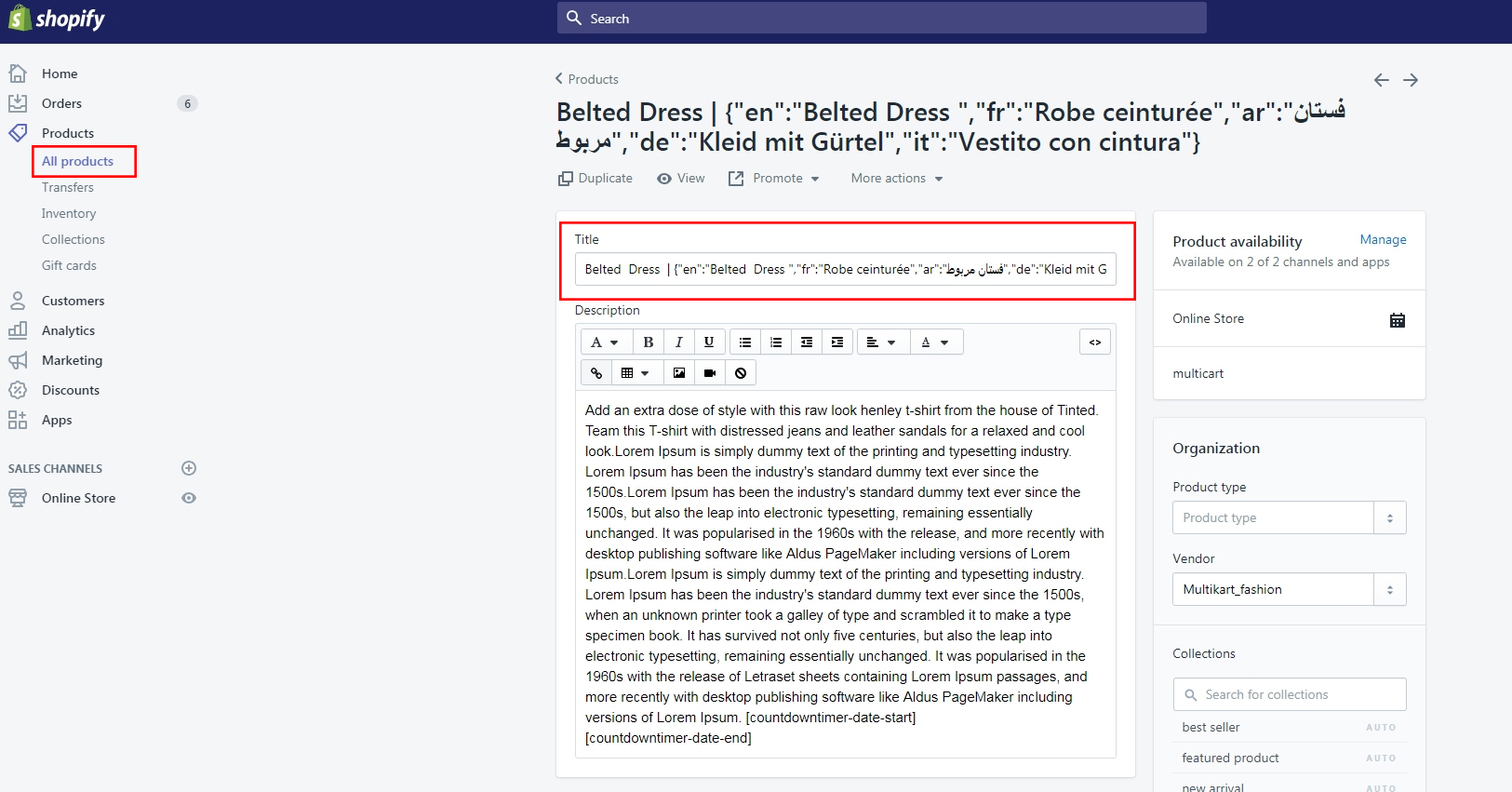The image size is (1512, 792).
Task: Open Home in the sidebar
Action: pyautogui.click(x=60, y=74)
